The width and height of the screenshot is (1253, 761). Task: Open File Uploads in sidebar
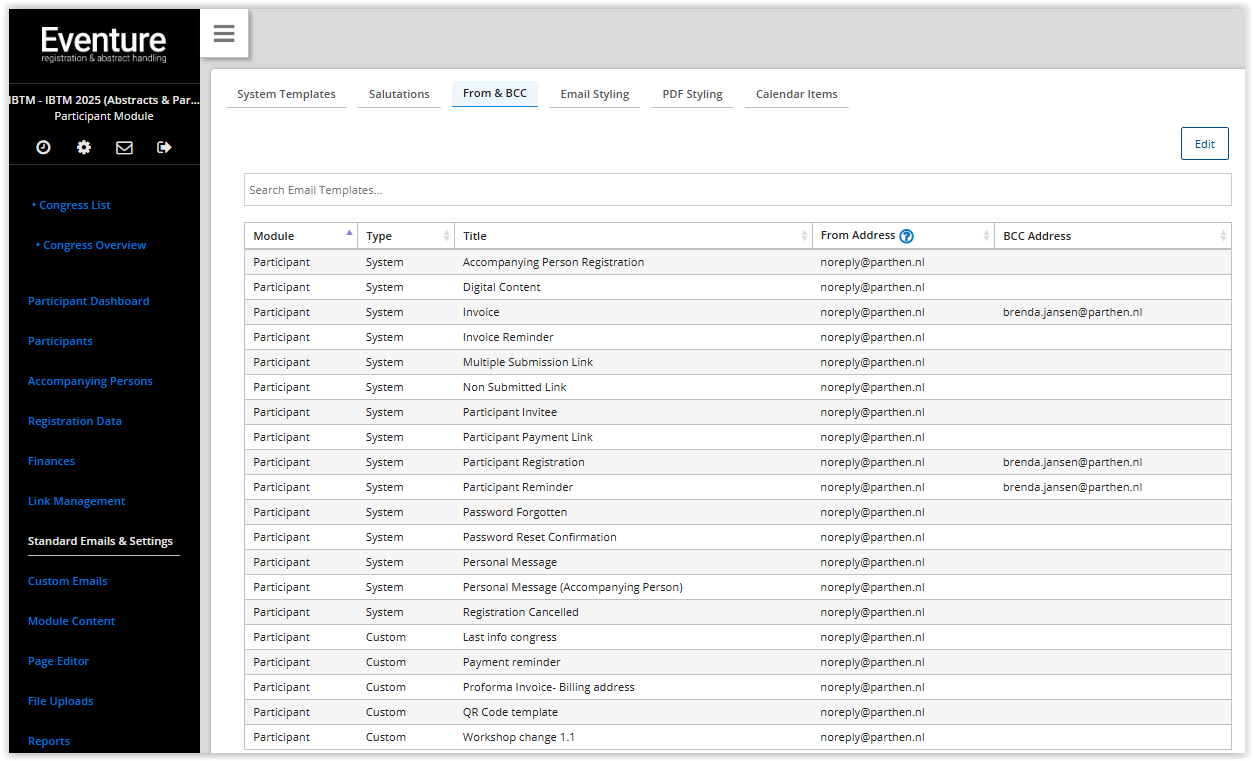pos(61,701)
